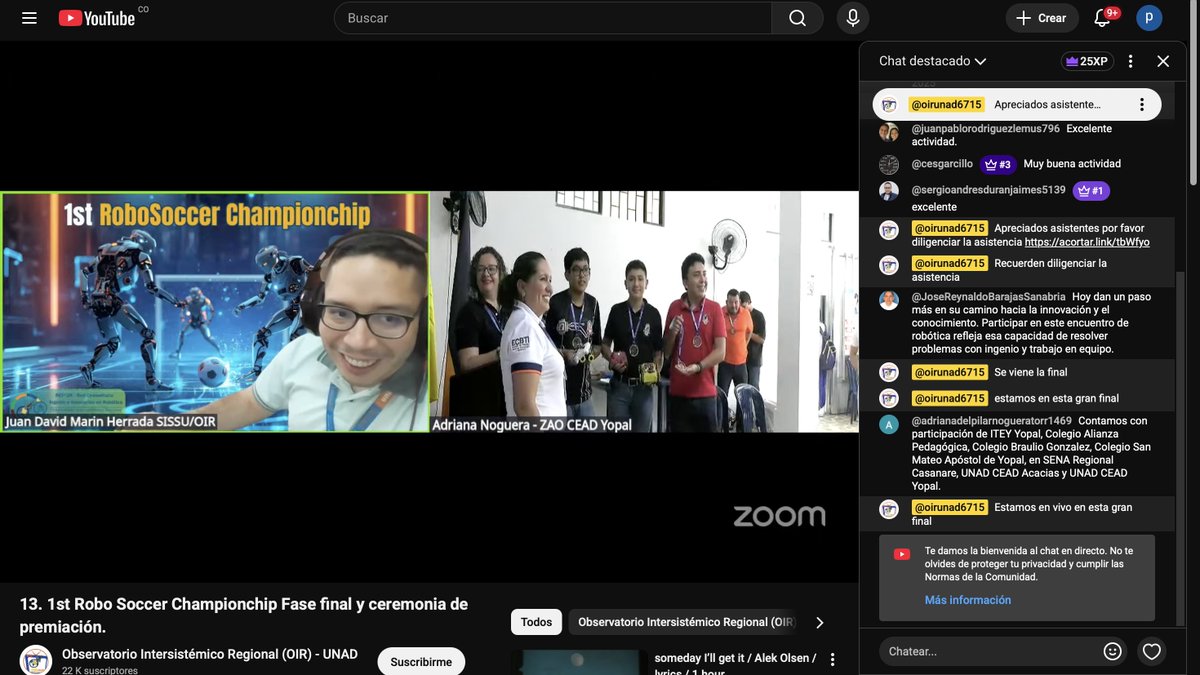1200x675 pixels.
Task: Open the hamburger guide menu
Action: (x=29, y=18)
